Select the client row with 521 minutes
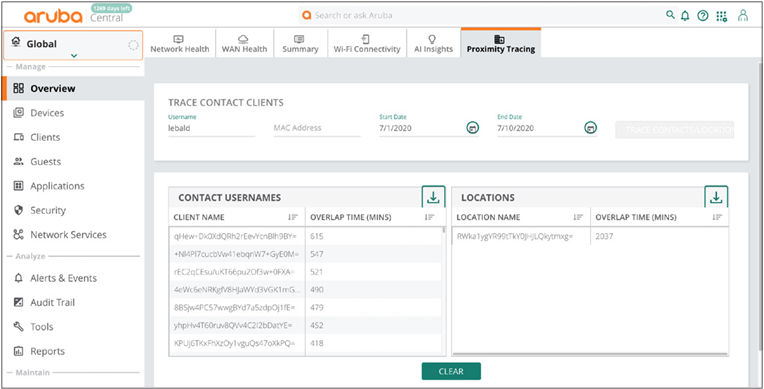The image size is (764, 389). click(306, 272)
